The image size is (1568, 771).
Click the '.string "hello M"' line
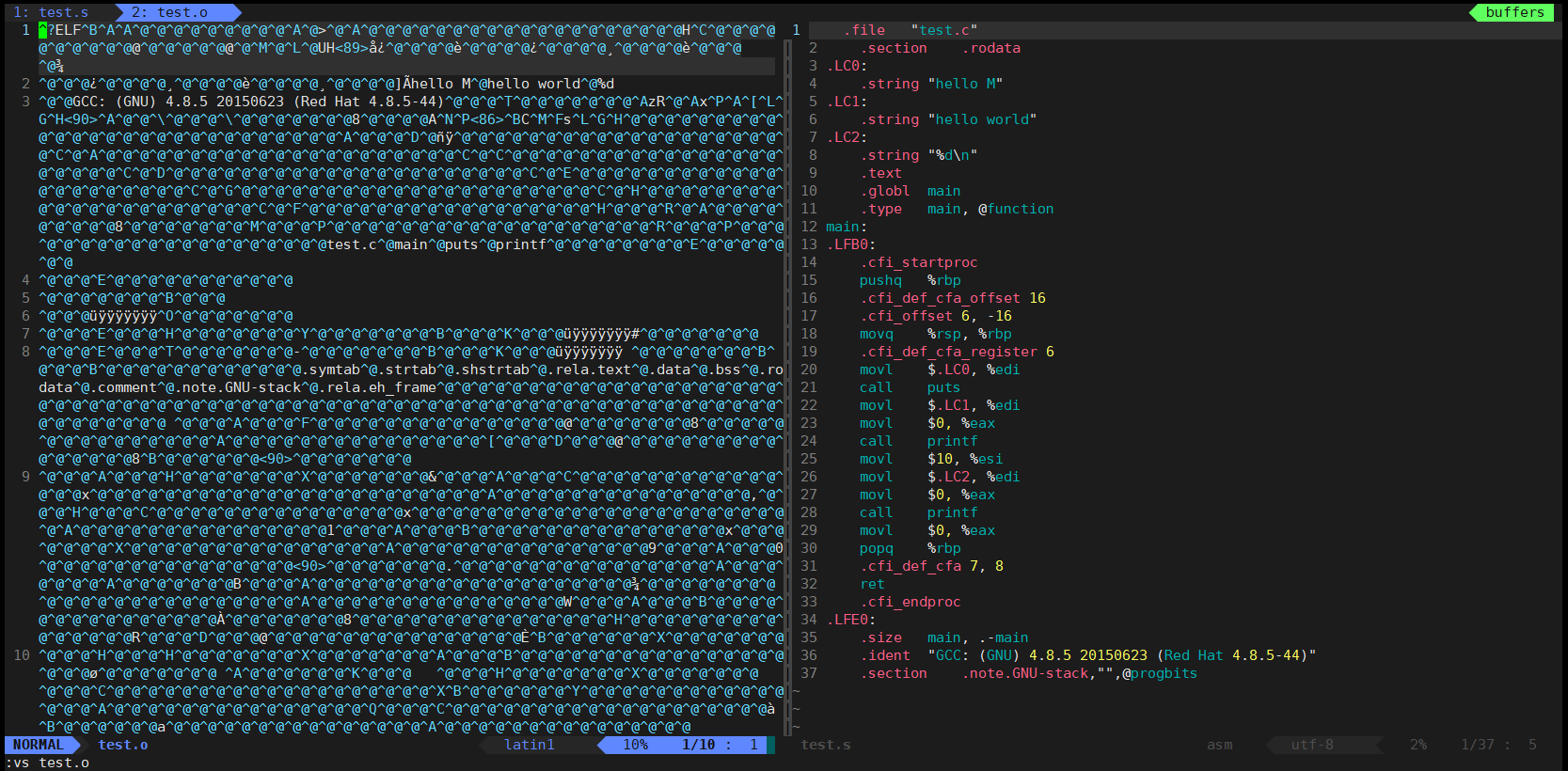(x=931, y=84)
